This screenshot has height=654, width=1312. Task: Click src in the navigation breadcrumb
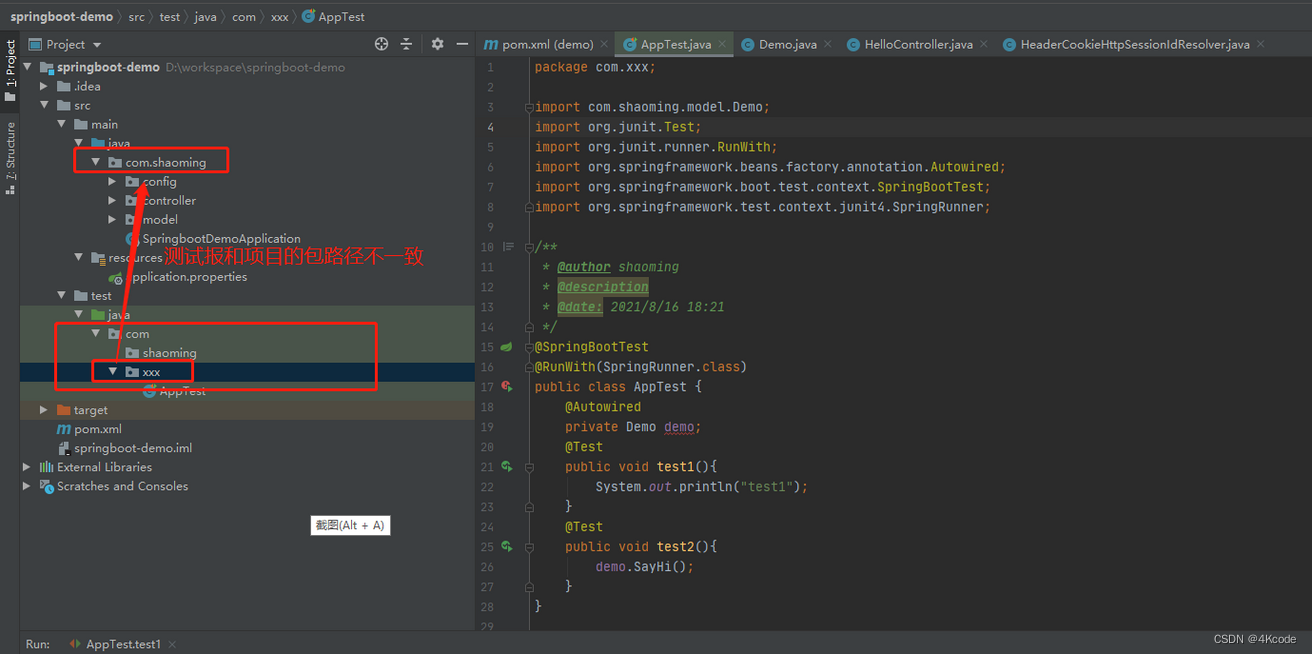click(136, 16)
